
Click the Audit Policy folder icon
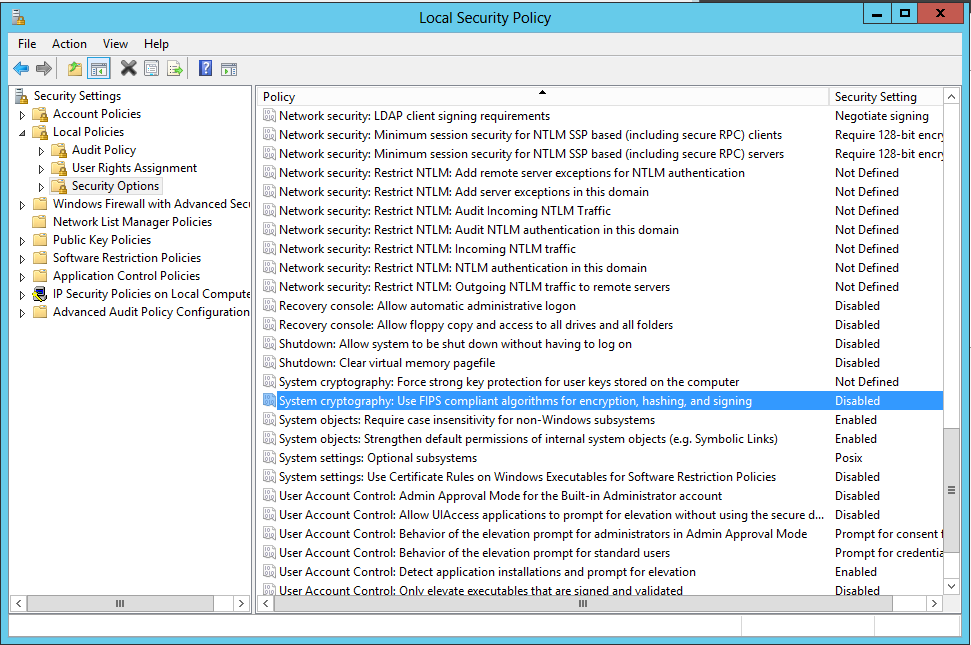coord(59,150)
